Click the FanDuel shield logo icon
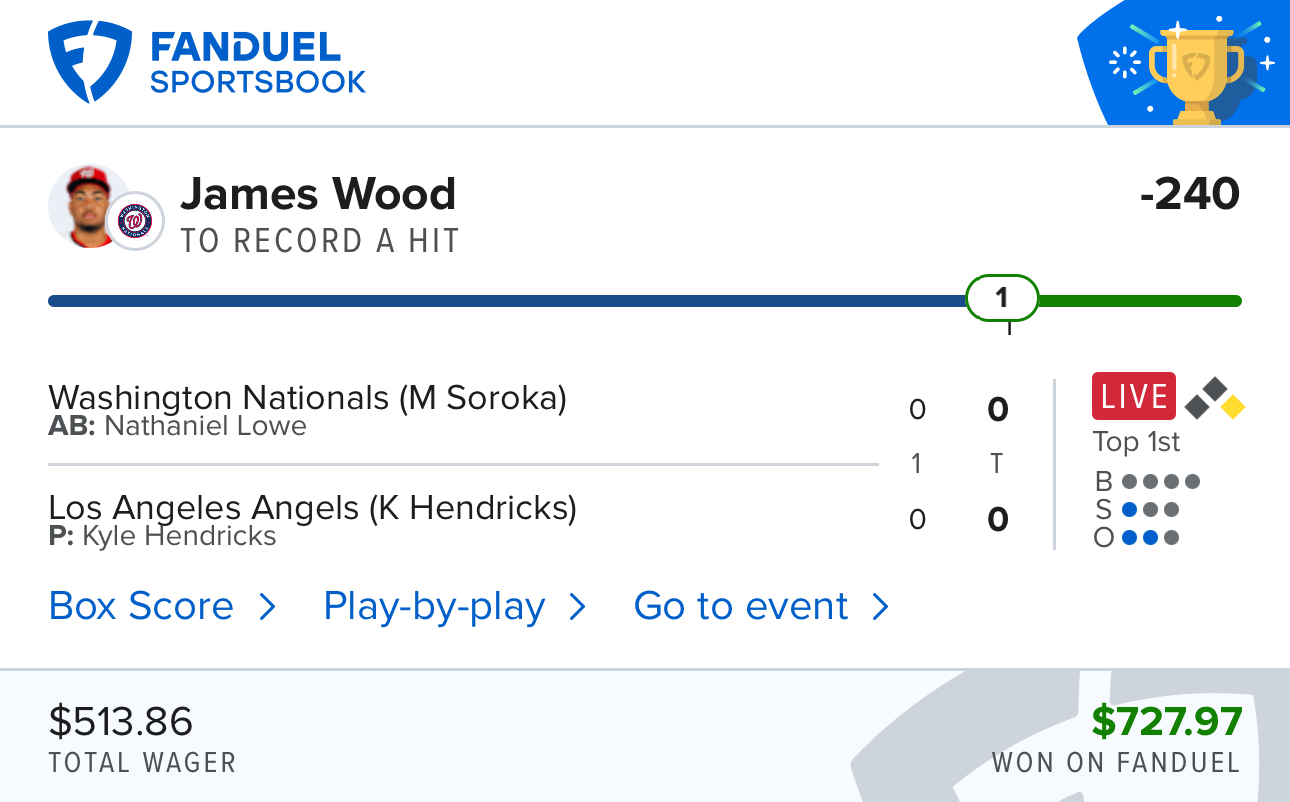The image size is (1290, 802). point(90,62)
